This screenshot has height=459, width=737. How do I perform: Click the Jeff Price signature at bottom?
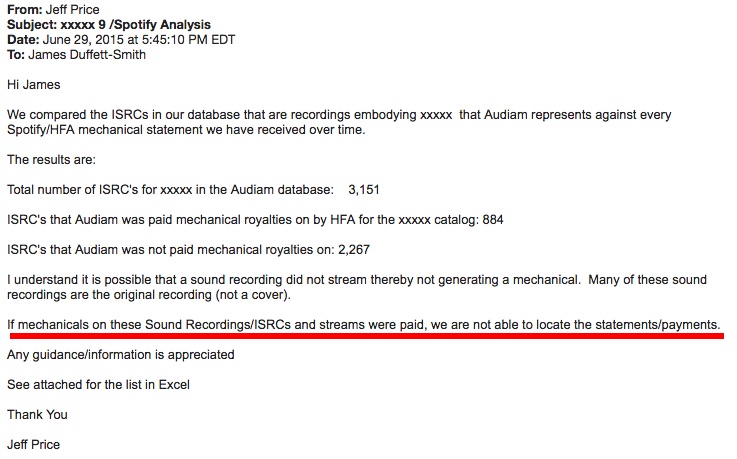[x=33, y=445]
